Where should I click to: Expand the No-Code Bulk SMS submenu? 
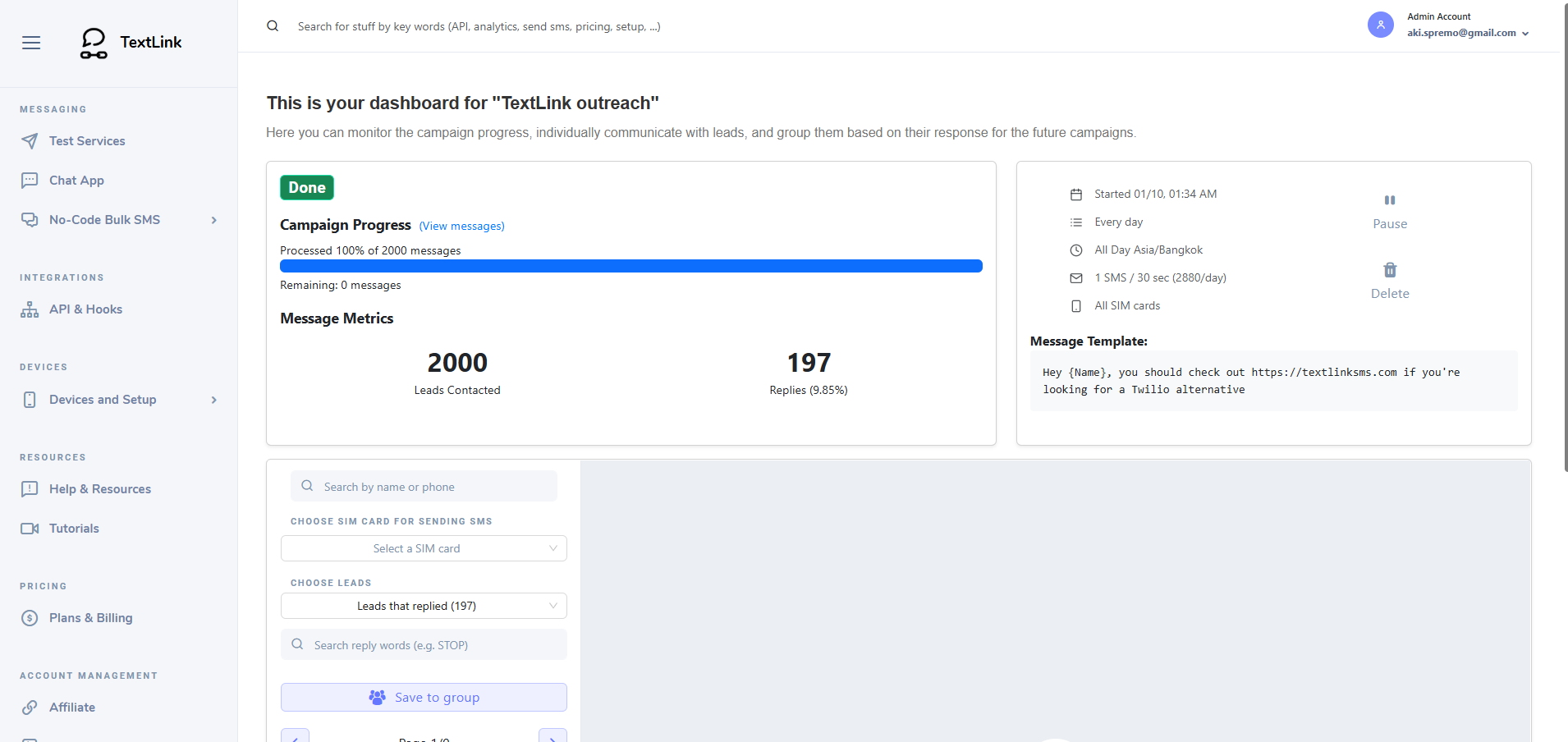point(213,220)
